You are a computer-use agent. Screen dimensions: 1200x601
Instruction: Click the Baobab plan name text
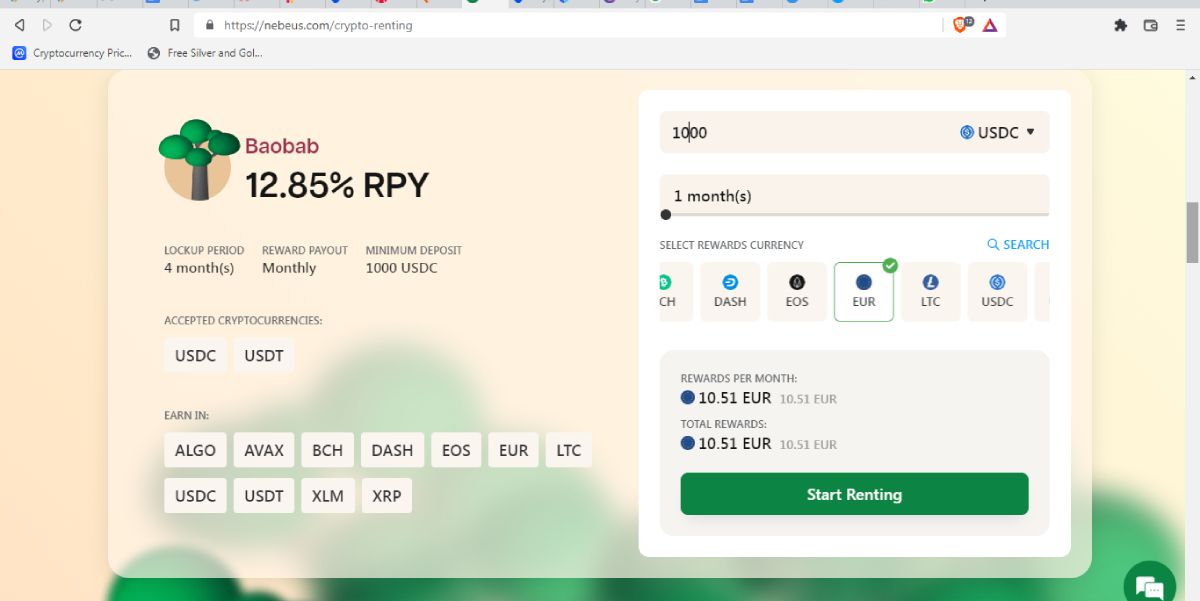point(282,146)
